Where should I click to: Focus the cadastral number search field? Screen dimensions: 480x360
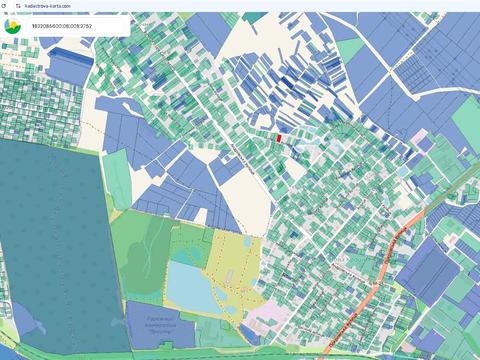77,26
